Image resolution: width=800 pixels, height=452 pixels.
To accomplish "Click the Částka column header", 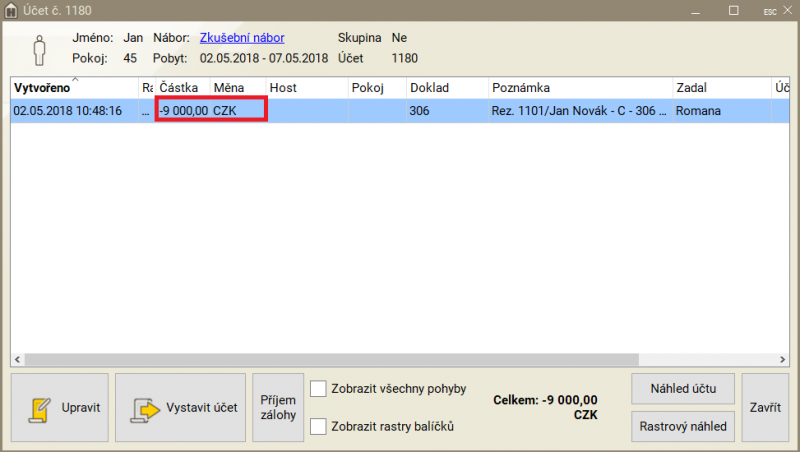I will 182,88.
